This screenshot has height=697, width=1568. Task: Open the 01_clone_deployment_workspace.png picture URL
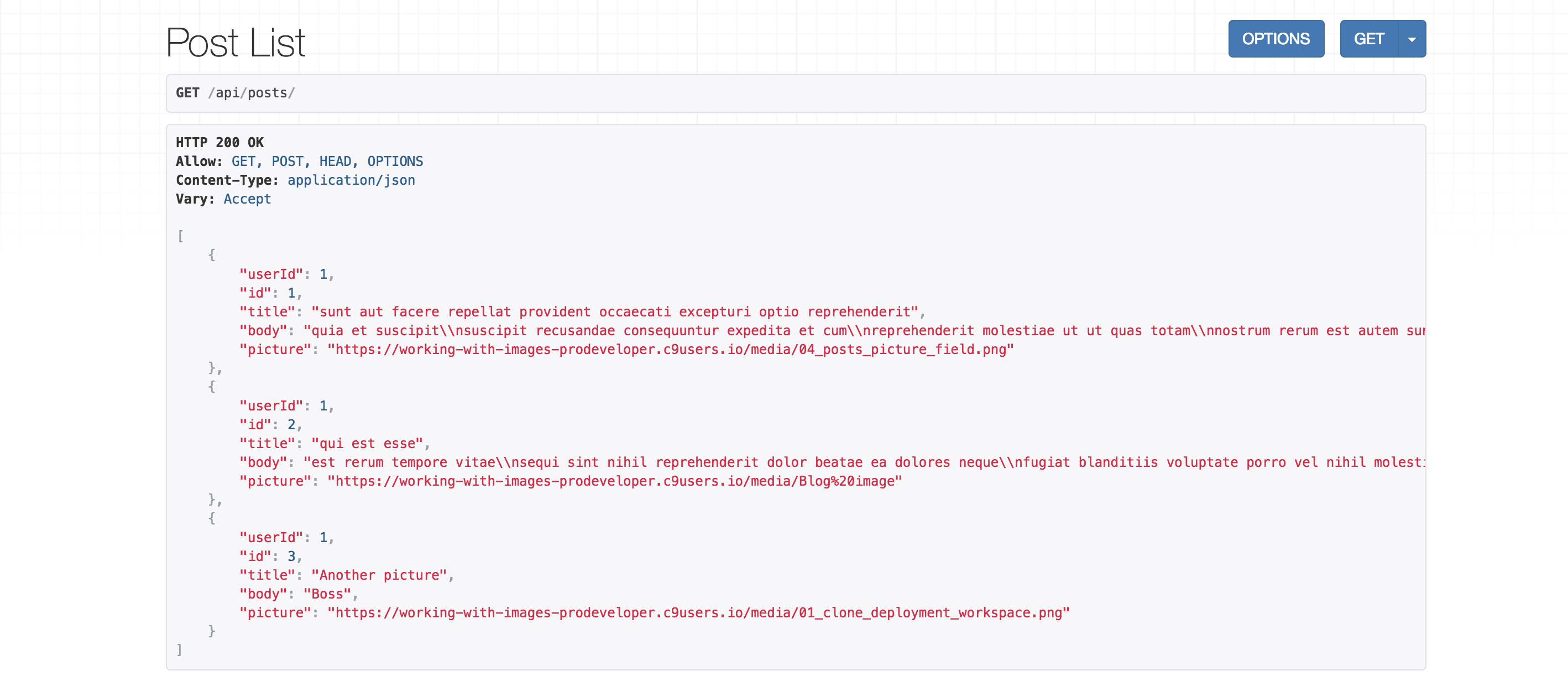tap(698, 613)
